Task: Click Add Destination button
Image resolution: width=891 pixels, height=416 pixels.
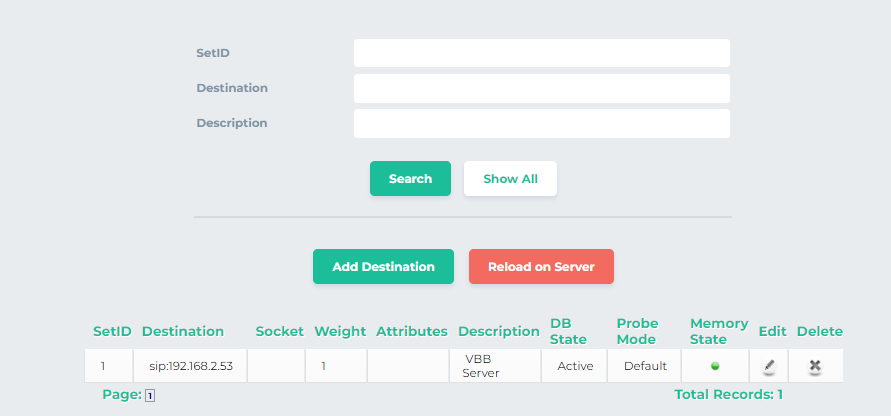Action: [x=383, y=267]
